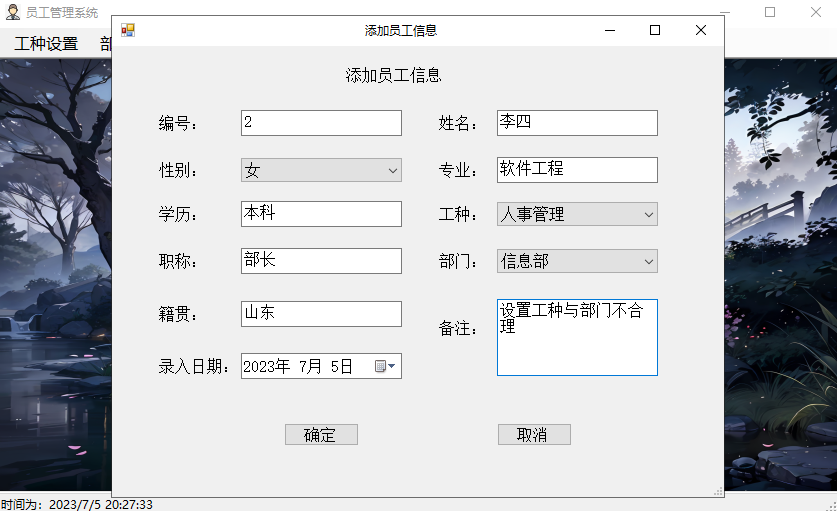Screen dimensions: 837x511
Task: Click the 编号 number input field
Action: point(321,123)
